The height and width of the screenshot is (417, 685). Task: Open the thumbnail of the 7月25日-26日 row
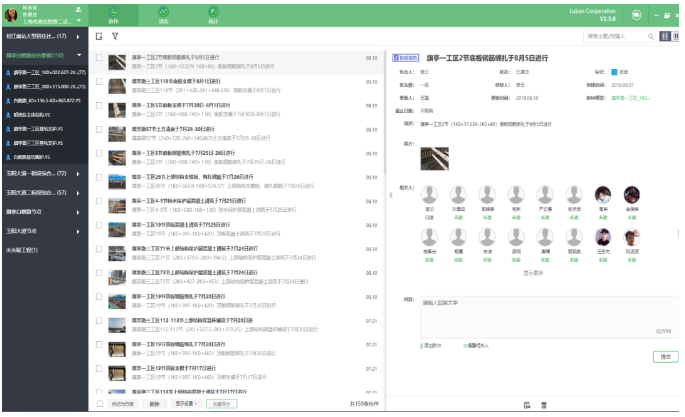[117, 158]
